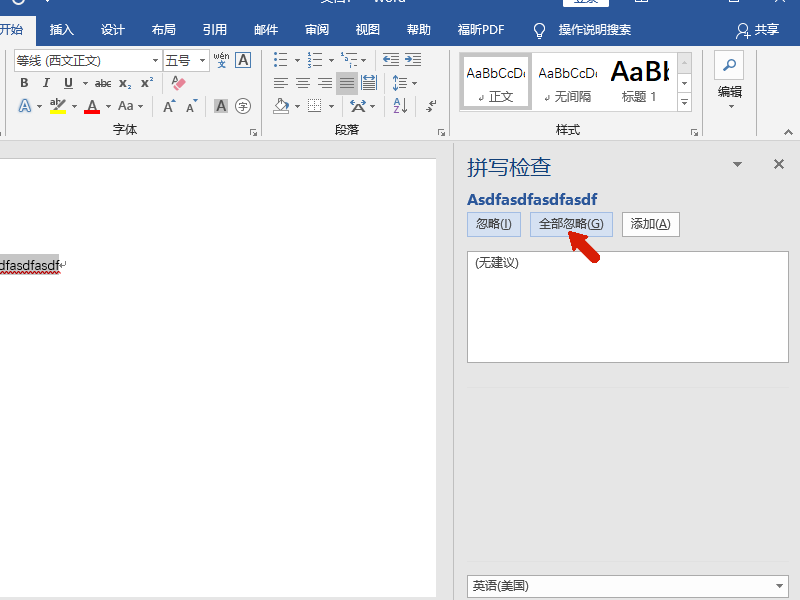Image resolution: width=800 pixels, height=600 pixels.
Task: Toggle strikethrough abc formatting
Action: (103, 83)
